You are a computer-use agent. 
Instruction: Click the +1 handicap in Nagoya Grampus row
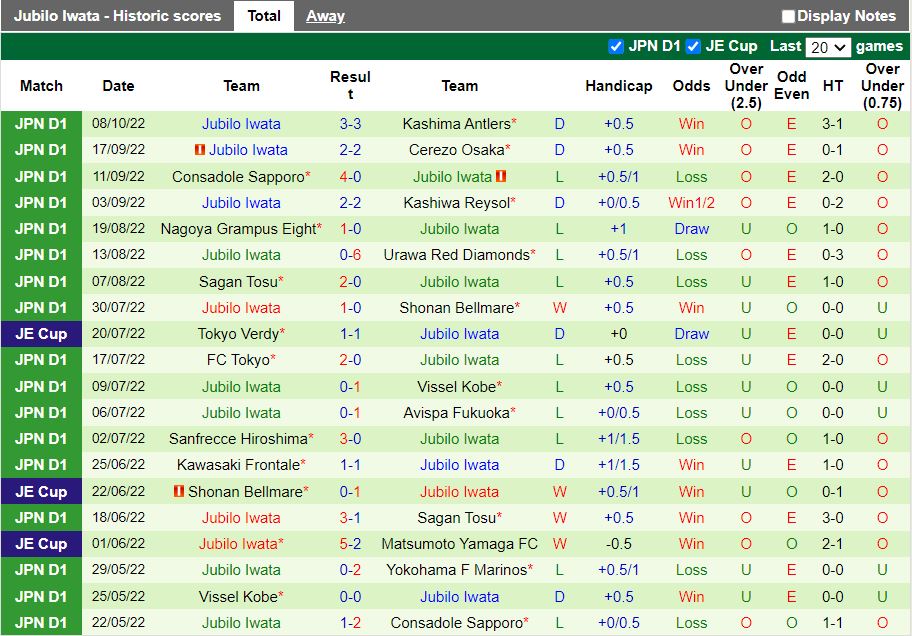pyautogui.click(x=618, y=229)
